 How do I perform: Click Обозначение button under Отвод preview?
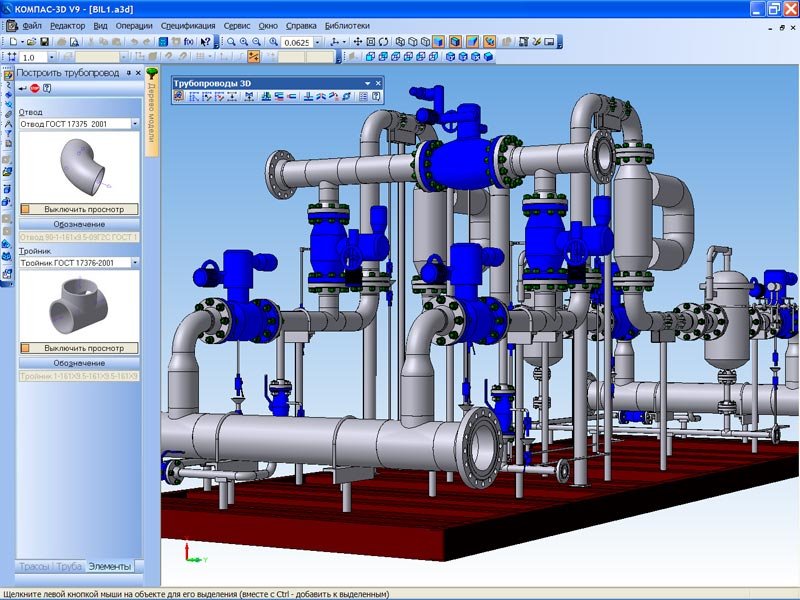78,224
